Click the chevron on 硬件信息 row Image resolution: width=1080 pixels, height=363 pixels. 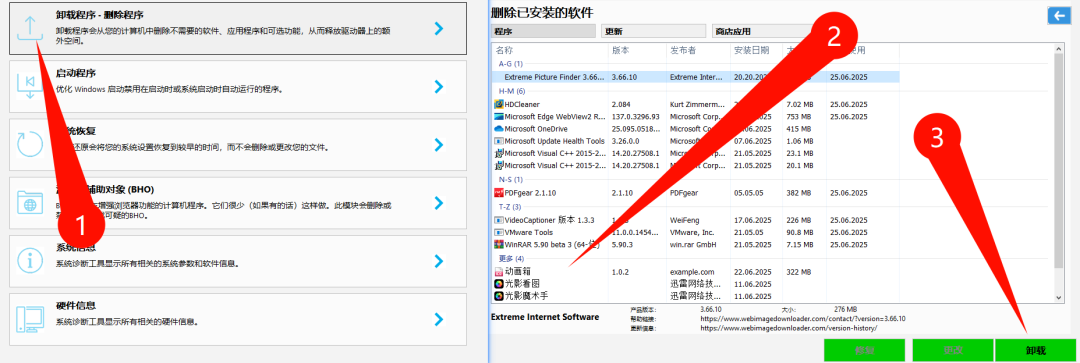pos(439,319)
